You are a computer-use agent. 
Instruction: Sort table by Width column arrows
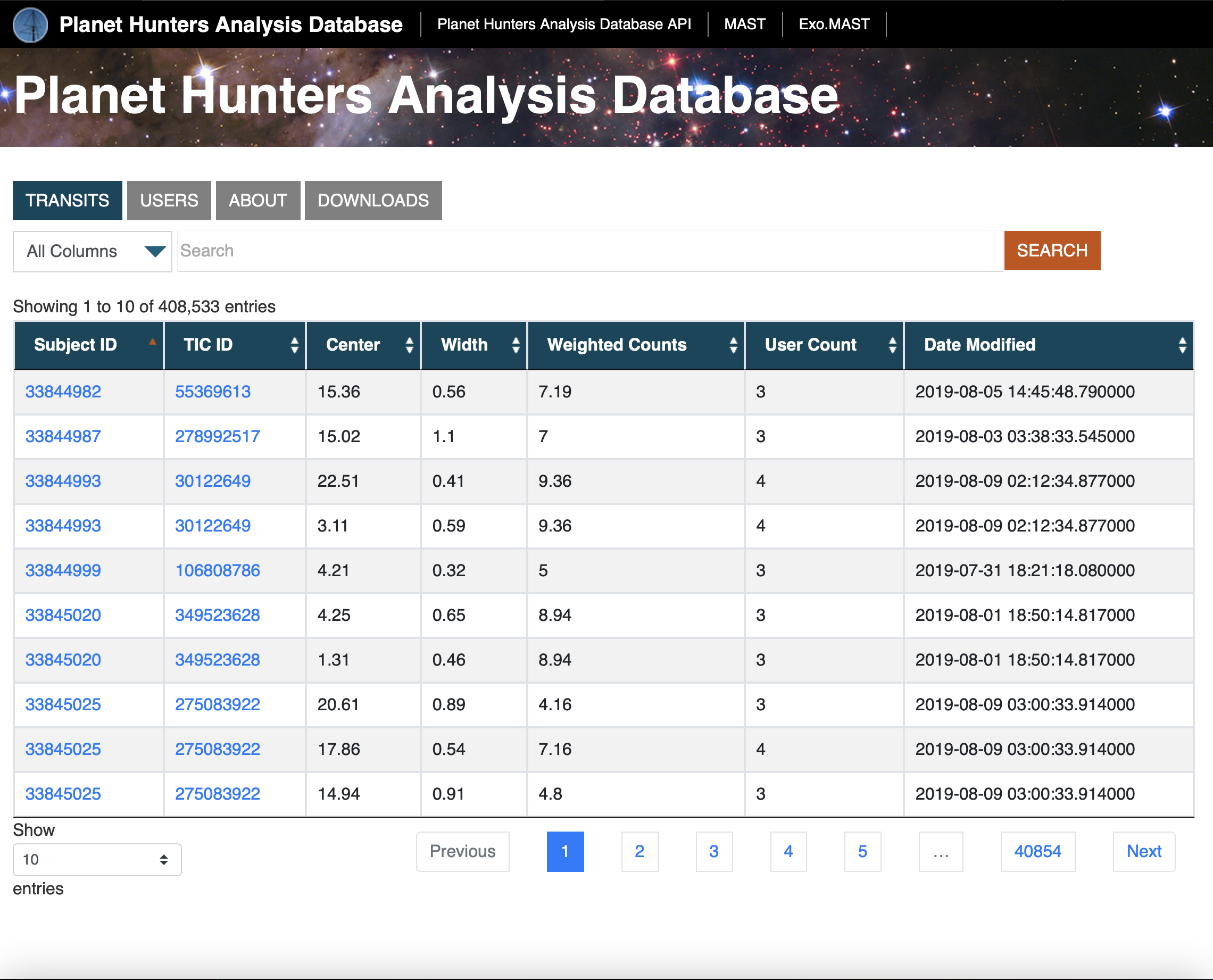(x=516, y=345)
